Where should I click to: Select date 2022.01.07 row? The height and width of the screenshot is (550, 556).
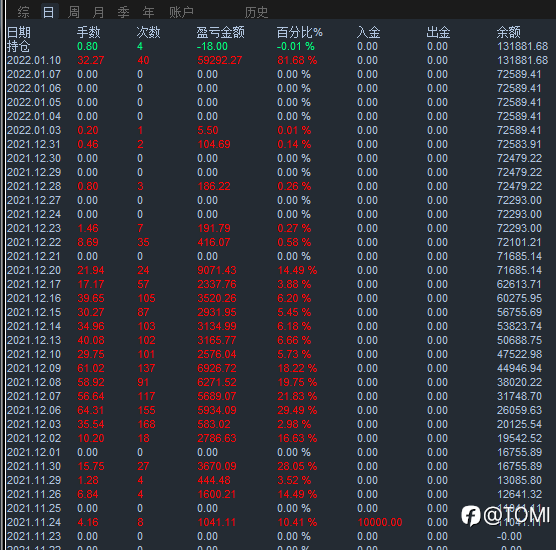[x=34, y=74]
